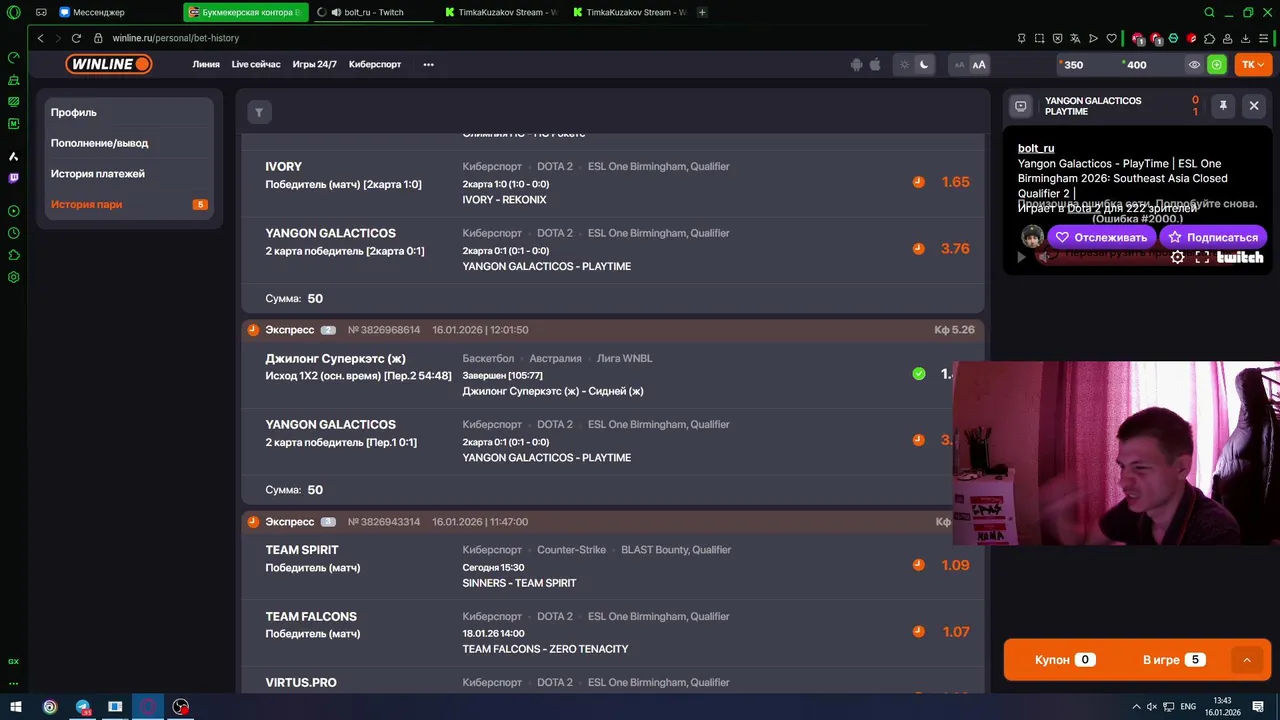Click Экспресс bet number 3826943314 header

point(612,522)
